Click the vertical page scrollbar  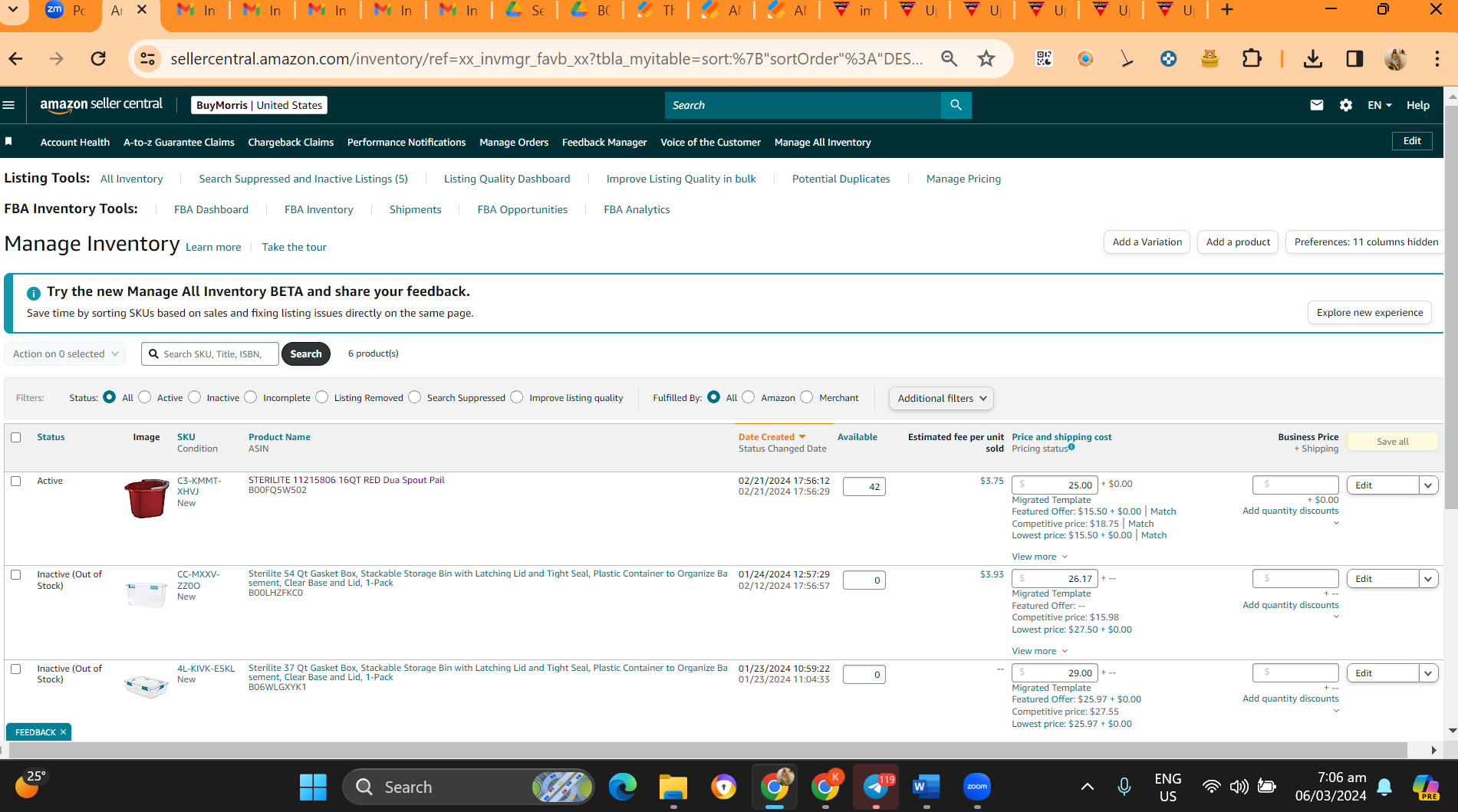[1450, 307]
